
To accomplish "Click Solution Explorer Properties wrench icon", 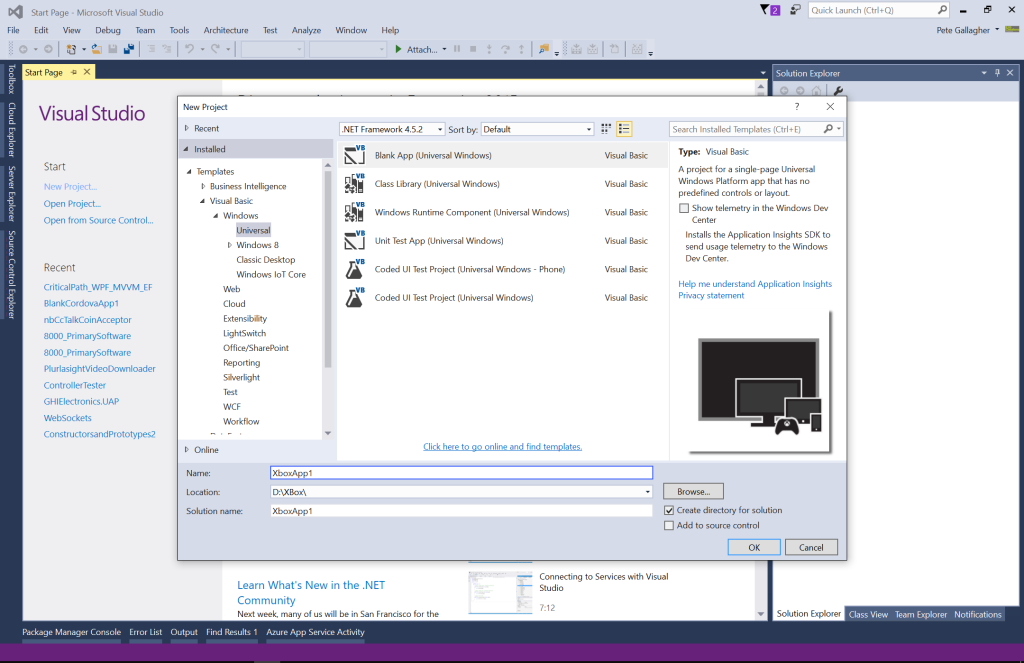I will tap(838, 91).
